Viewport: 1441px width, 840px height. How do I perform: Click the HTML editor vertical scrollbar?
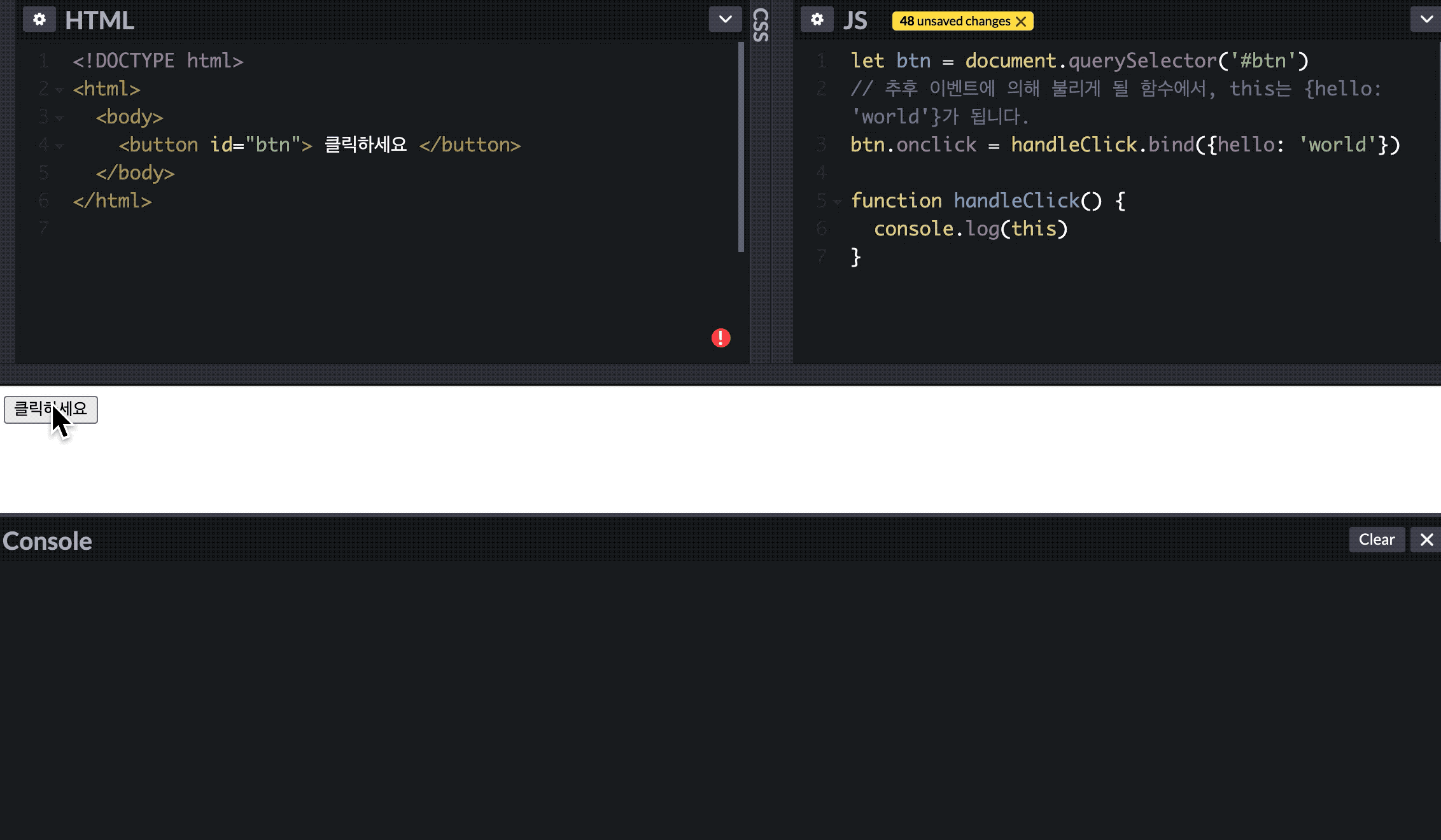741,146
